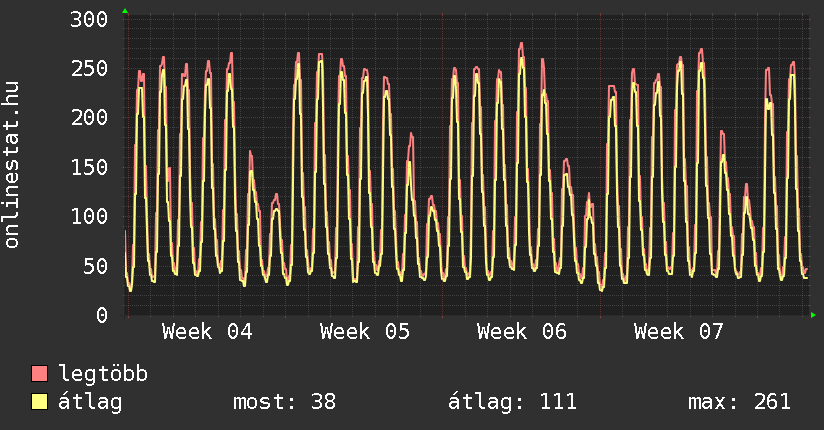Click the 'max: 261' statistic
The width and height of the screenshot is (824, 430).
coord(739,402)
